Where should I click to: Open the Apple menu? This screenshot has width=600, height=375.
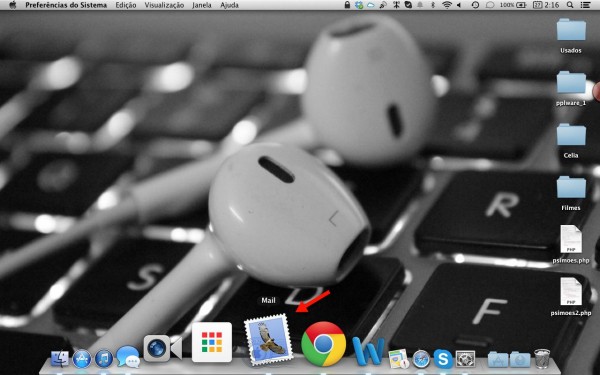[13, 5]
